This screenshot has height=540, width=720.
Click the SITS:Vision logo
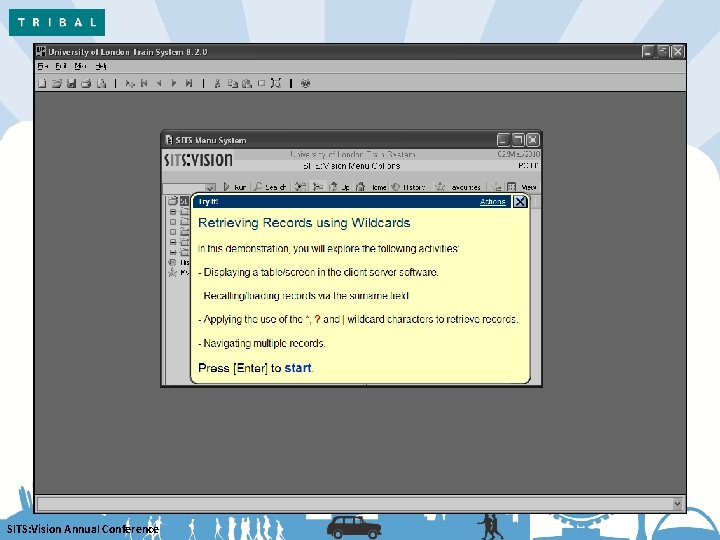pos(198,159)
